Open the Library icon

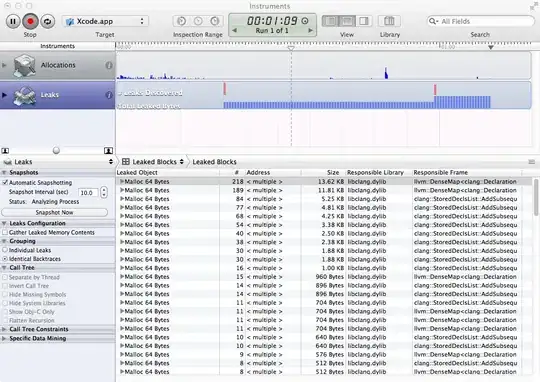389,21
